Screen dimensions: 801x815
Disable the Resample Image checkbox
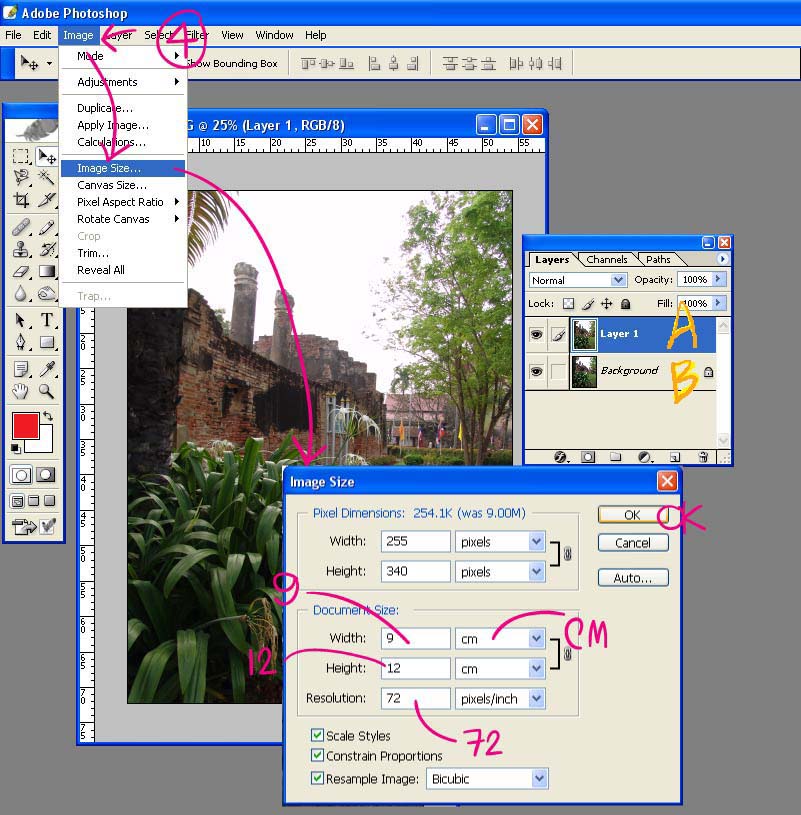click(x=318, y=778)
